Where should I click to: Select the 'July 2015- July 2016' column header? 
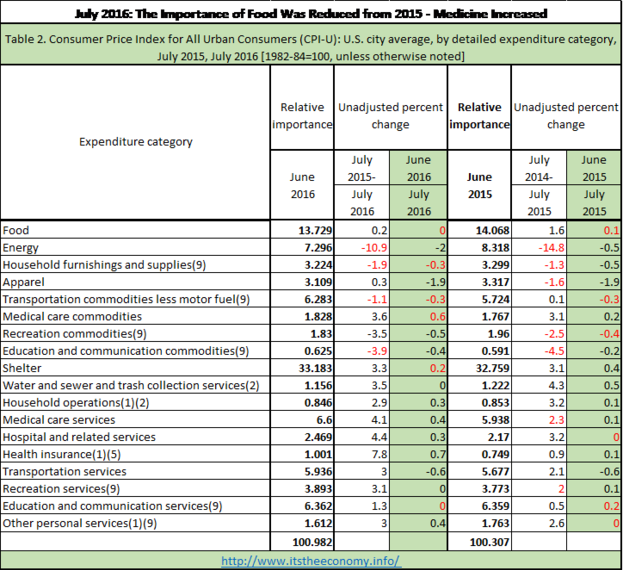362,185
